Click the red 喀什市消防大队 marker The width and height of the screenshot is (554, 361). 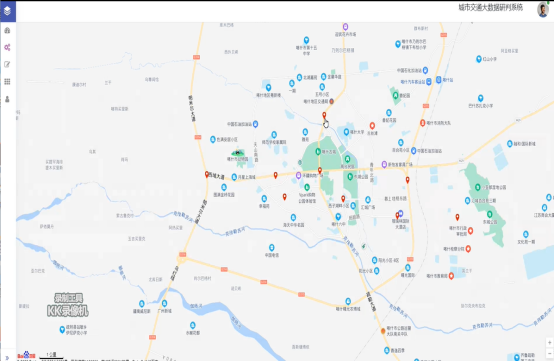point(423,123)
